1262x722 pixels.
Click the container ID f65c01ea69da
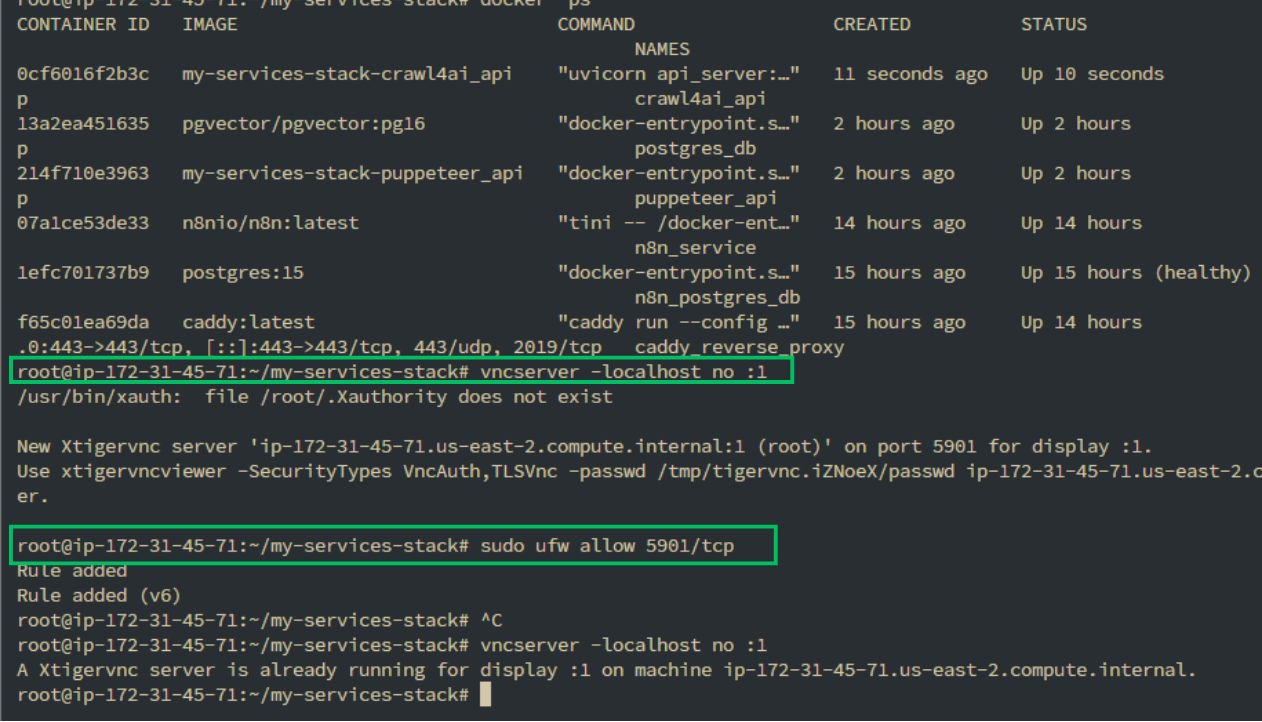(83, 322)
